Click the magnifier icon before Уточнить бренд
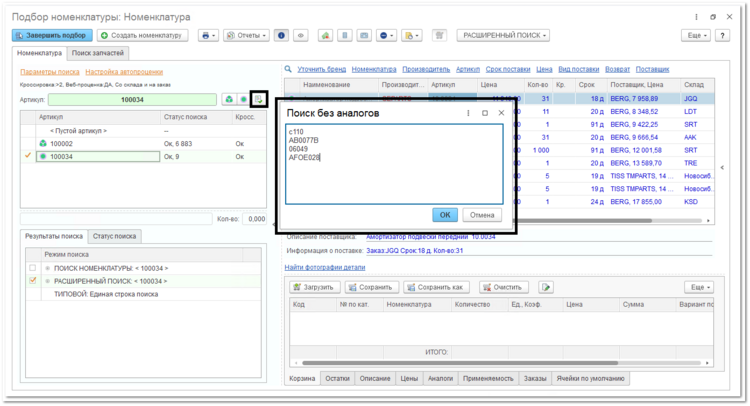The height and width of the screenshot is (406, 750). tap(288, 69)
